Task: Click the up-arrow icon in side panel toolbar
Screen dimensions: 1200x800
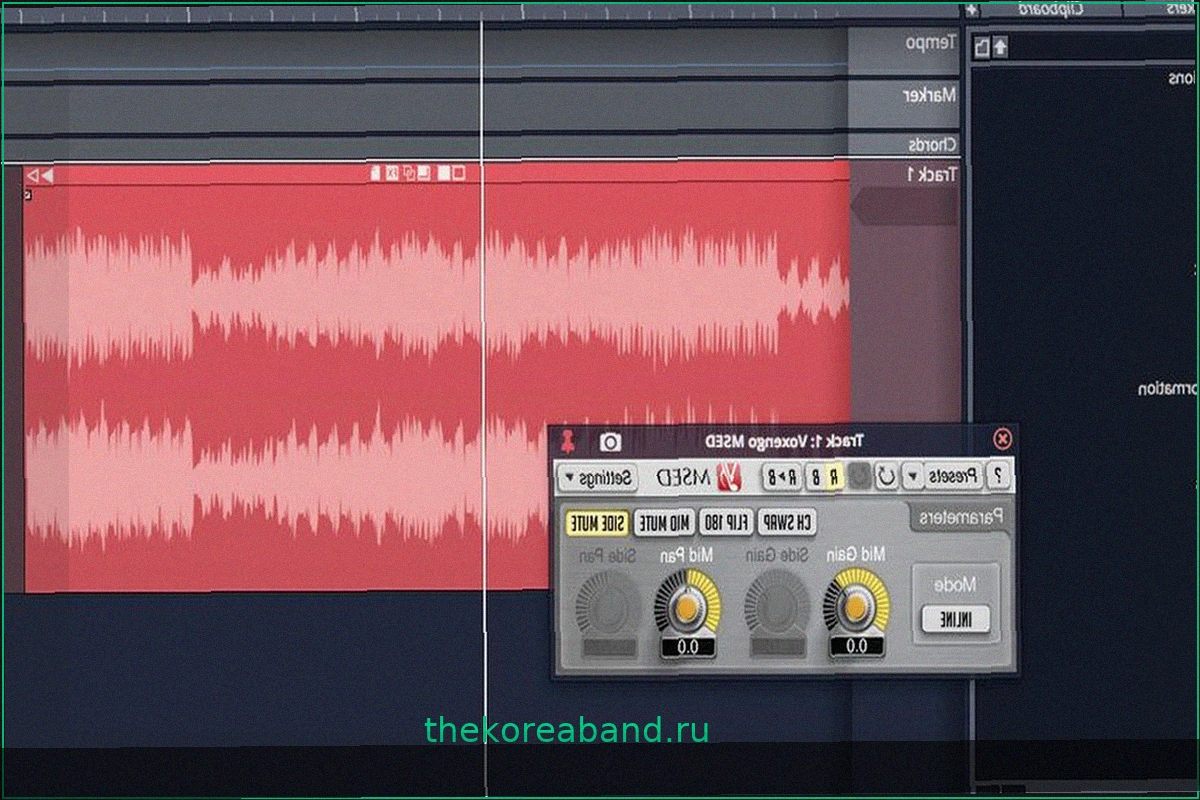Action: 1000,47
